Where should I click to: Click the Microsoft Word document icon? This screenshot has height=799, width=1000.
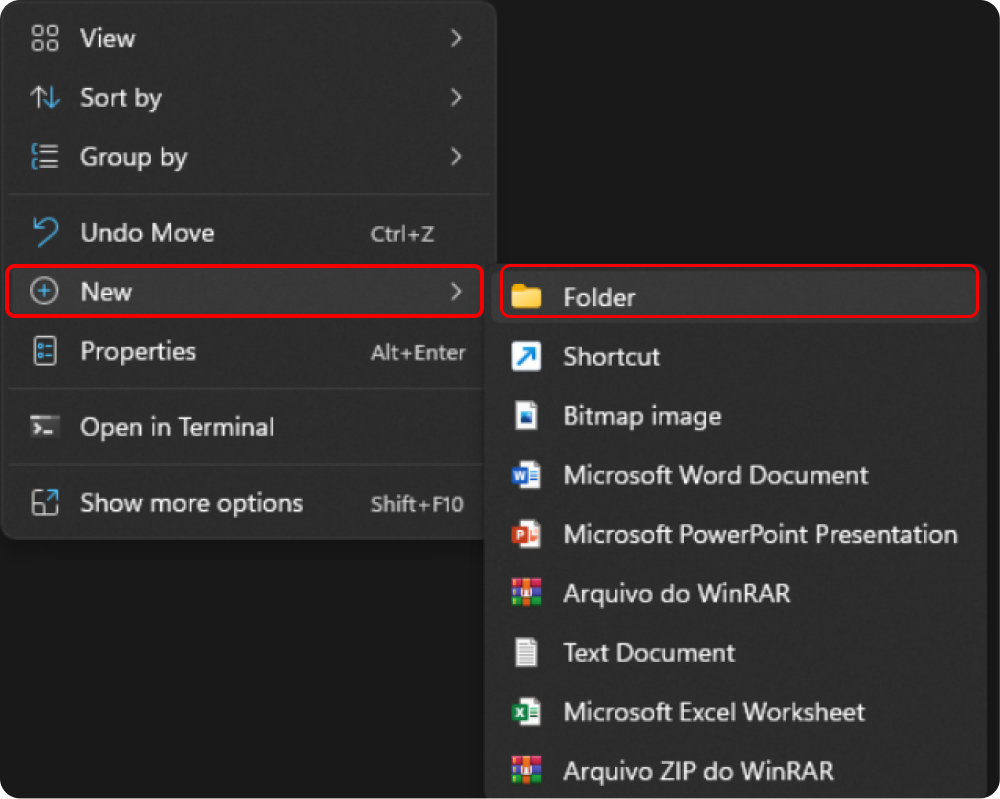pyautogui.click(x=526, y=475)
